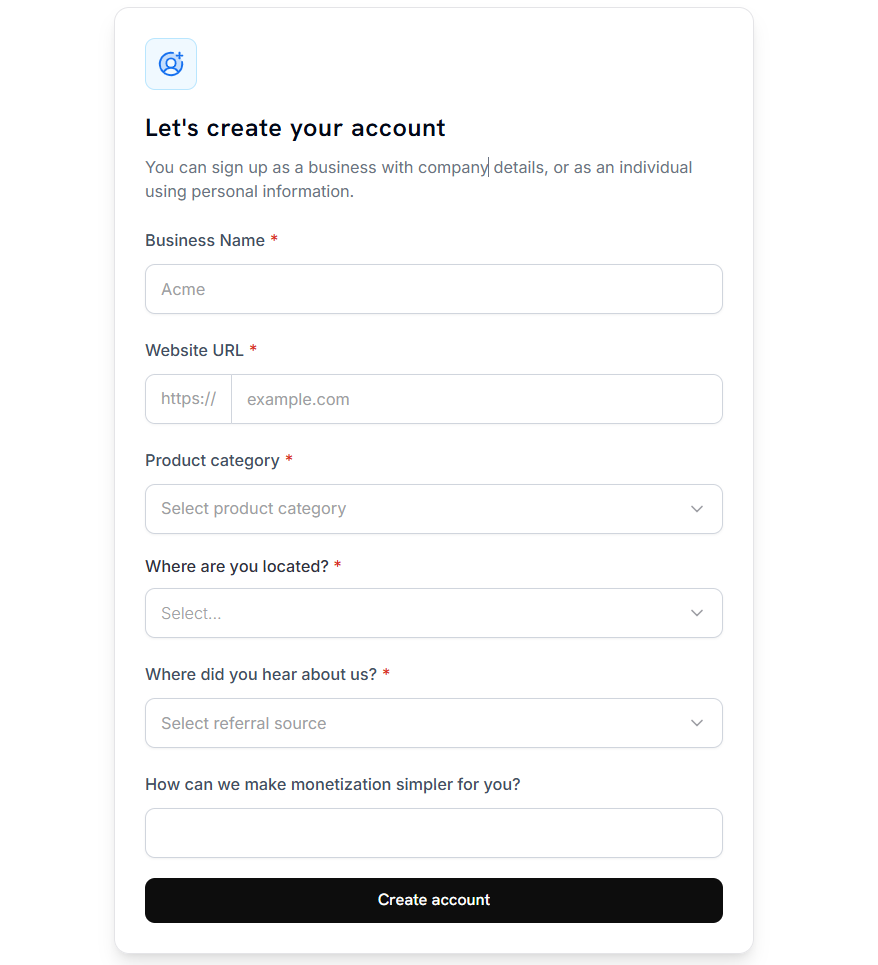The height and width of the screenshot is (965, 878).
Task: Click the Product category label
Action: (x=212, y=460)
